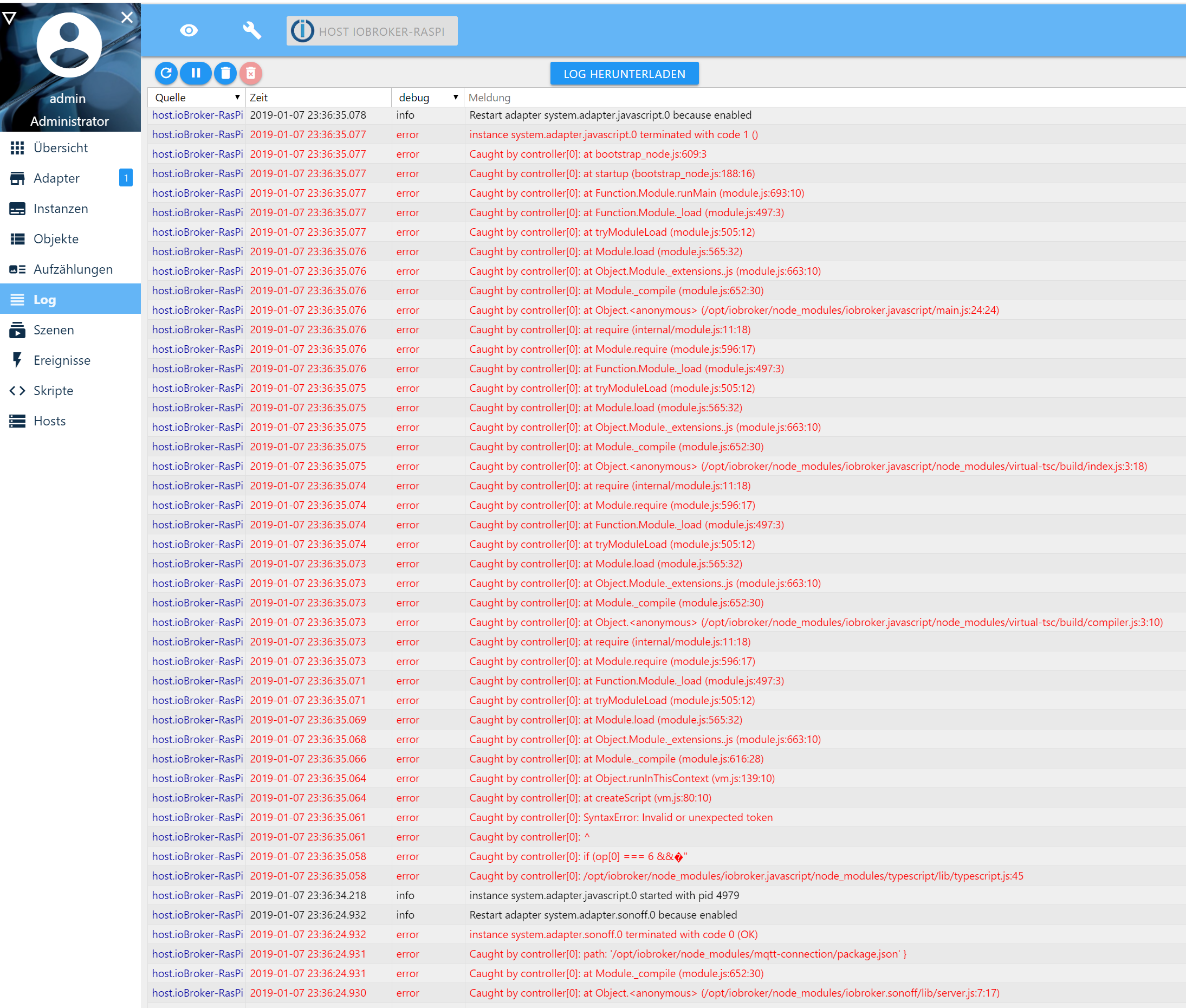Click the admin user avatar
The image size is (1186, 1008).
(x=69, y=45)
